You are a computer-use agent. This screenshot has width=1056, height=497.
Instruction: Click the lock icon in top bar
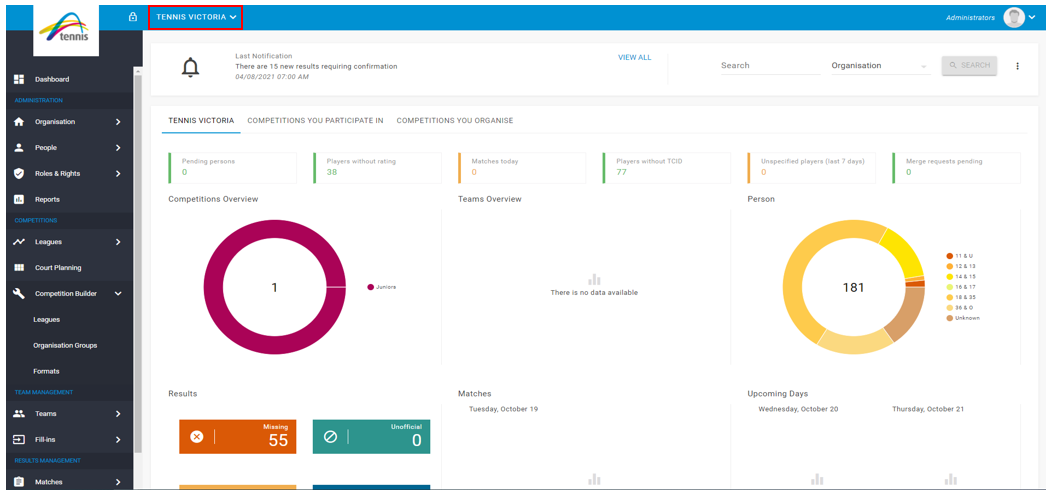coord(133,18)
